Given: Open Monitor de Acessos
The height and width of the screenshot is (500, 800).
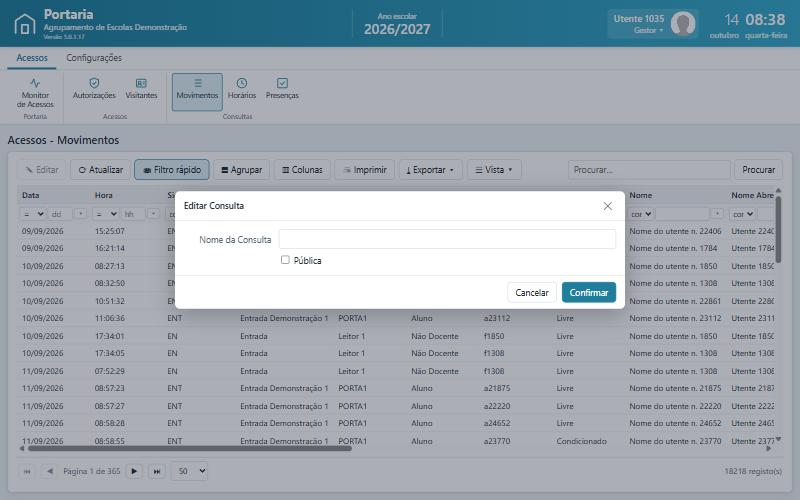Looking at the screenshot, I should [x=35, y=93].
